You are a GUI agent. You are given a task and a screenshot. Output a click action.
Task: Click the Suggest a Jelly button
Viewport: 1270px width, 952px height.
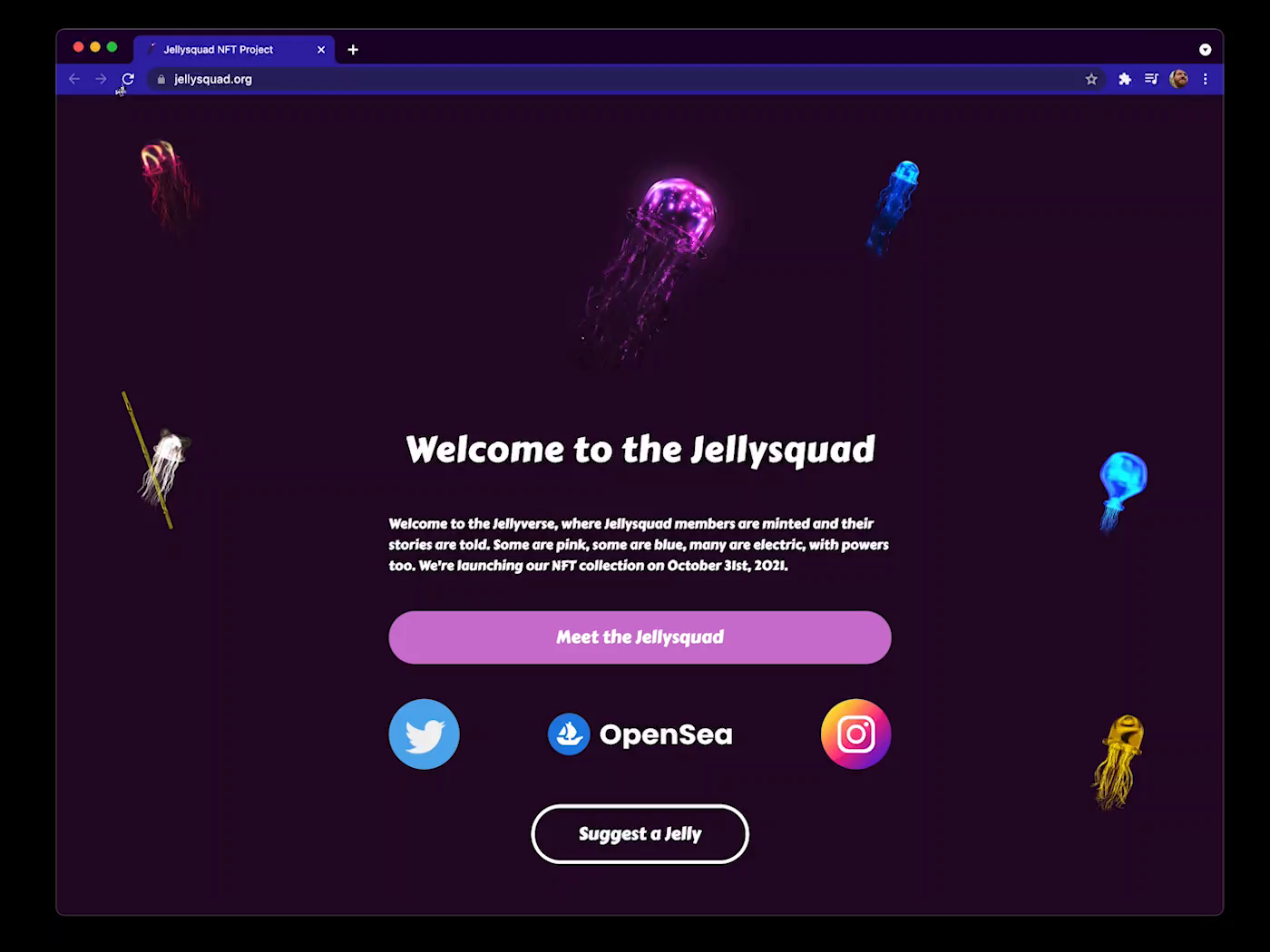640,834
